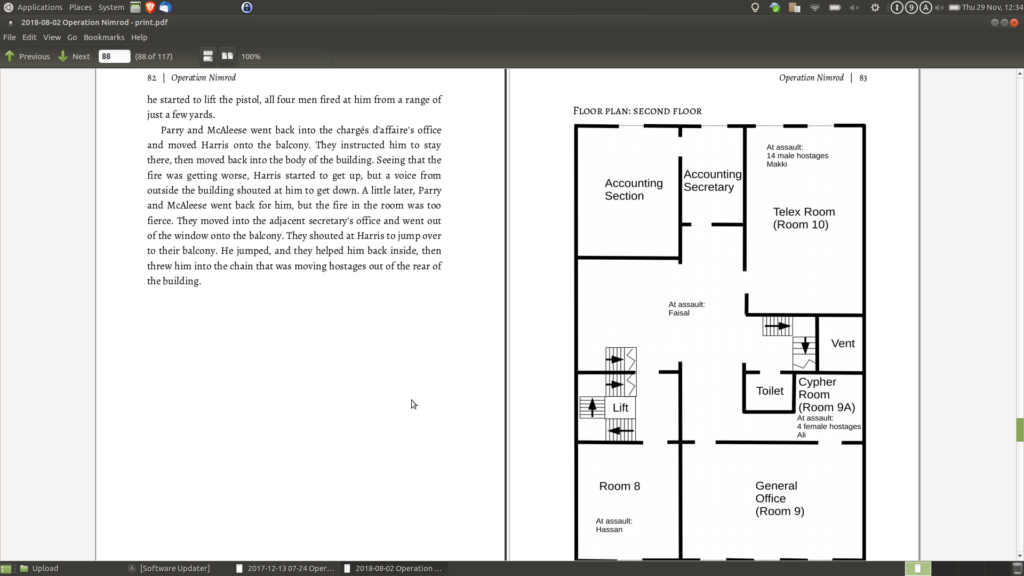This screenshot has height=576, width=1024.
Task: Switch to the Upload taskbar window
Action: point(45,568)
